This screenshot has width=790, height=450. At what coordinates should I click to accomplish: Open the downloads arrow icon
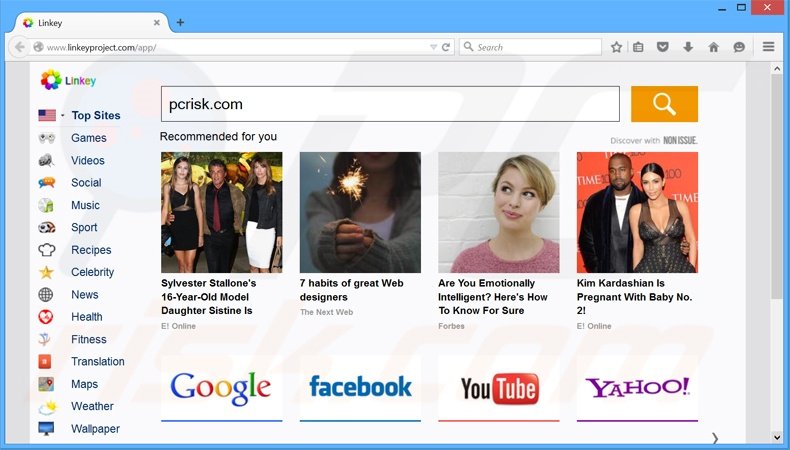click(x=688, y=47)
